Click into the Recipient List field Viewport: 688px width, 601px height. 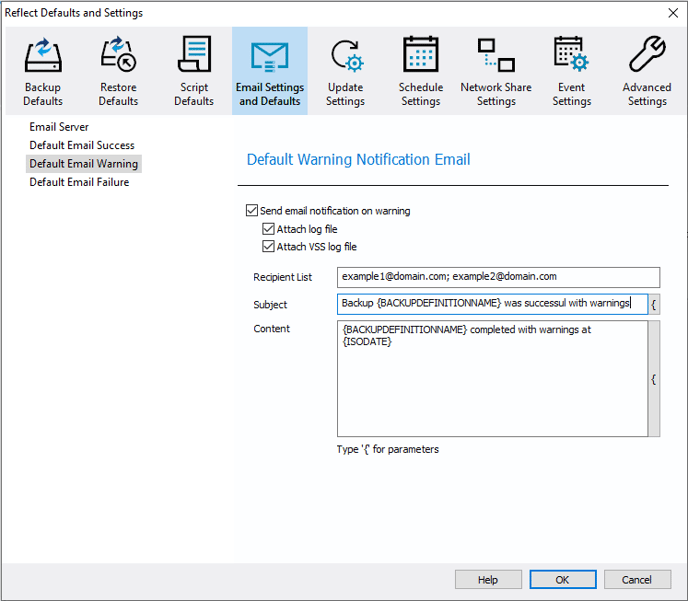tap(498, 277)
